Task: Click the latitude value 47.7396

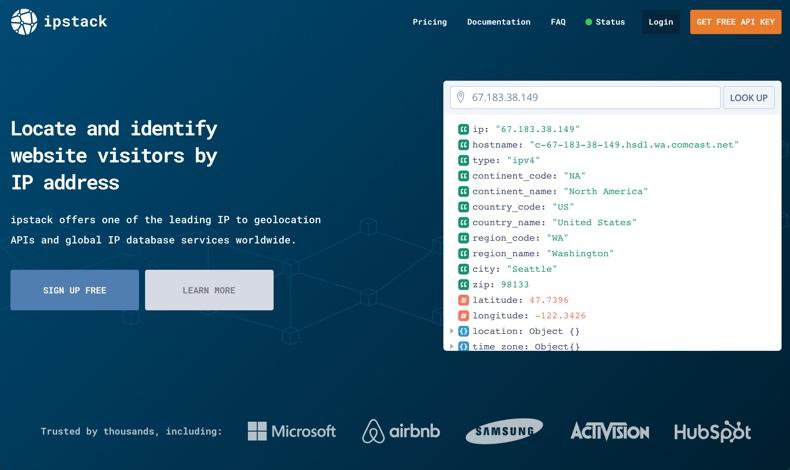Action: (549, 300)
